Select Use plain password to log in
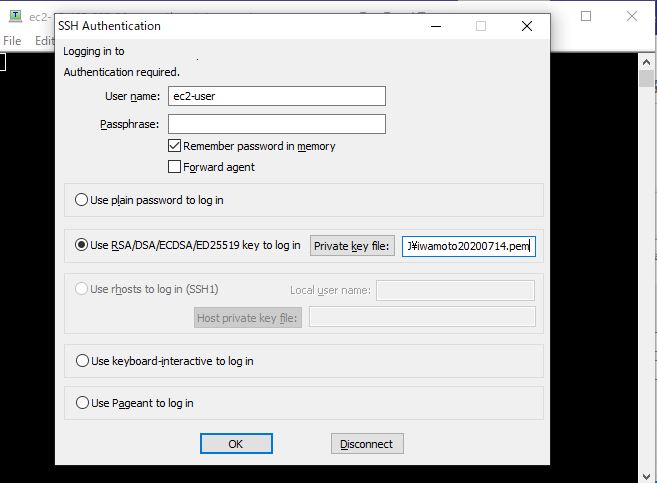657x483 pixels. 82,200
